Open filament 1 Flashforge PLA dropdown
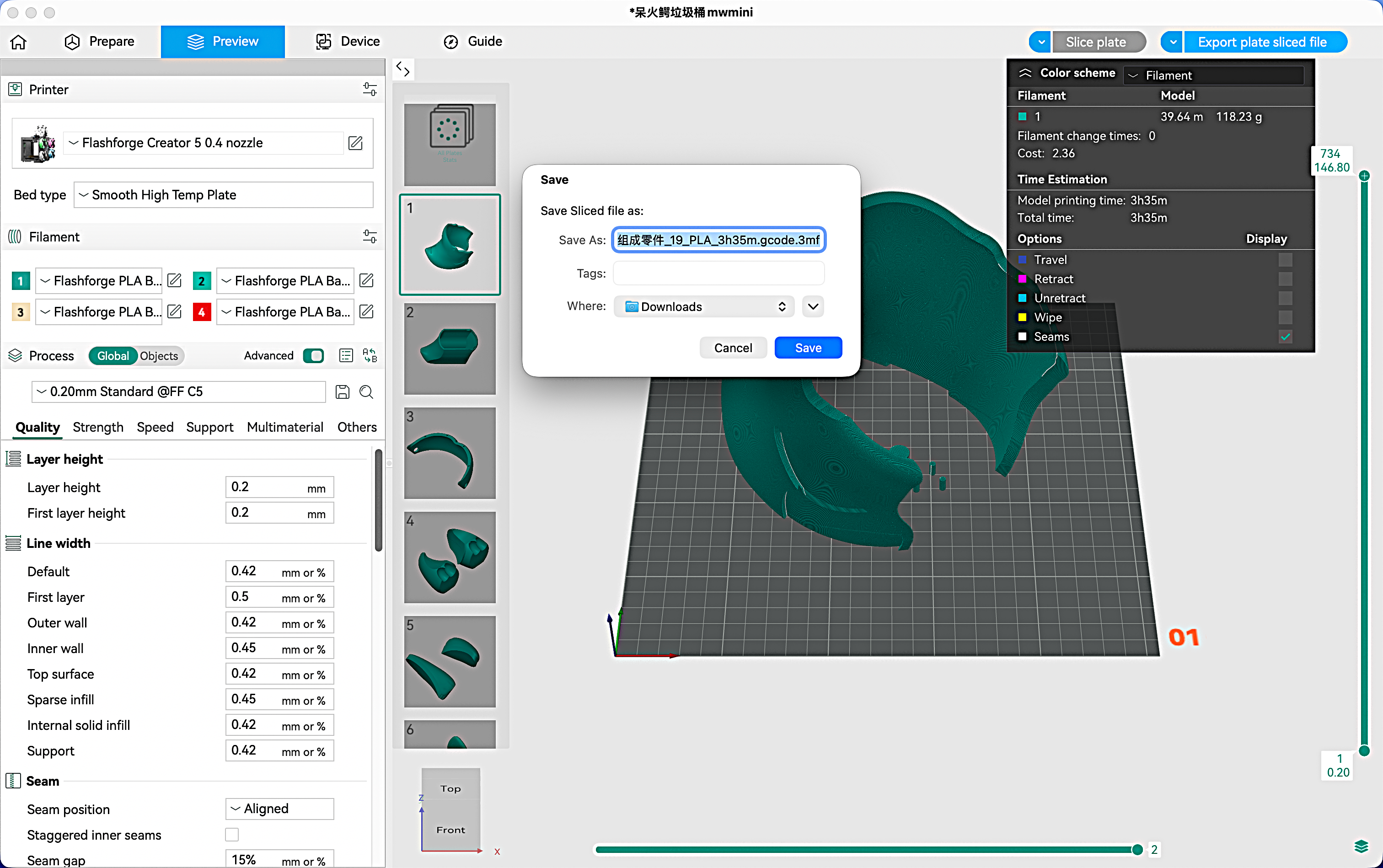The width and height of the screenshot is (1383, 868). click(x=99, y=281)
